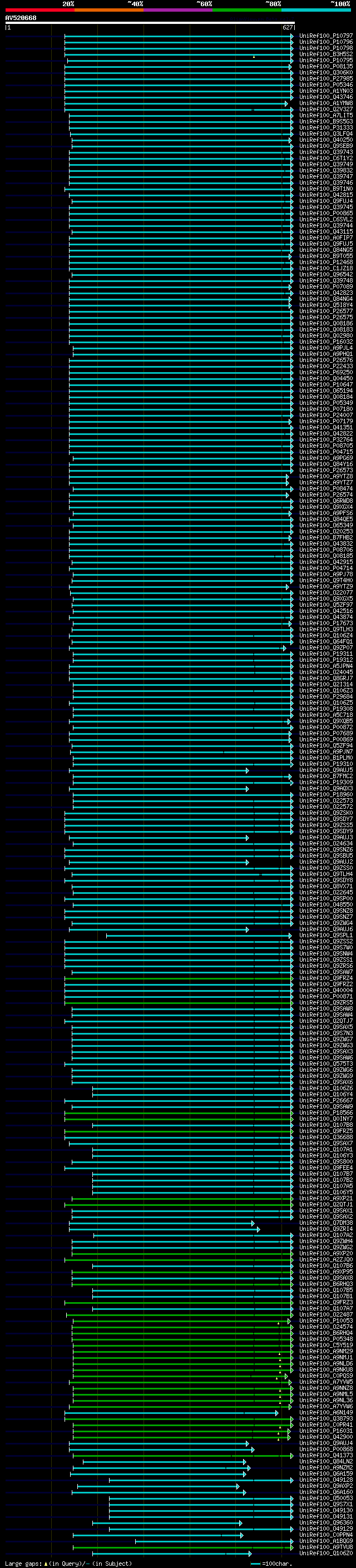
Task: Click the white query length bar
Action: pyautogui.click(x=150, y=22)
